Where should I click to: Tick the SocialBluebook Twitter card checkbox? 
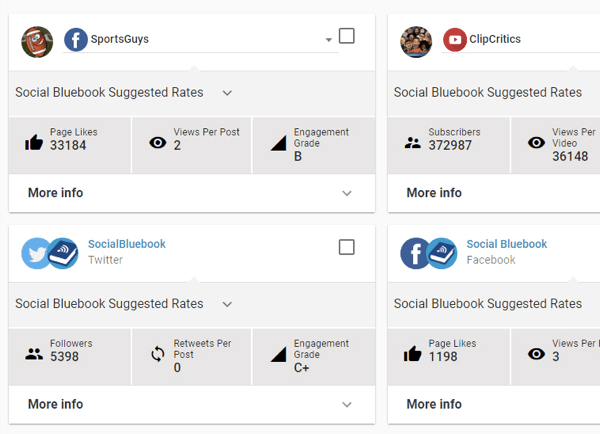pos(347,247)
